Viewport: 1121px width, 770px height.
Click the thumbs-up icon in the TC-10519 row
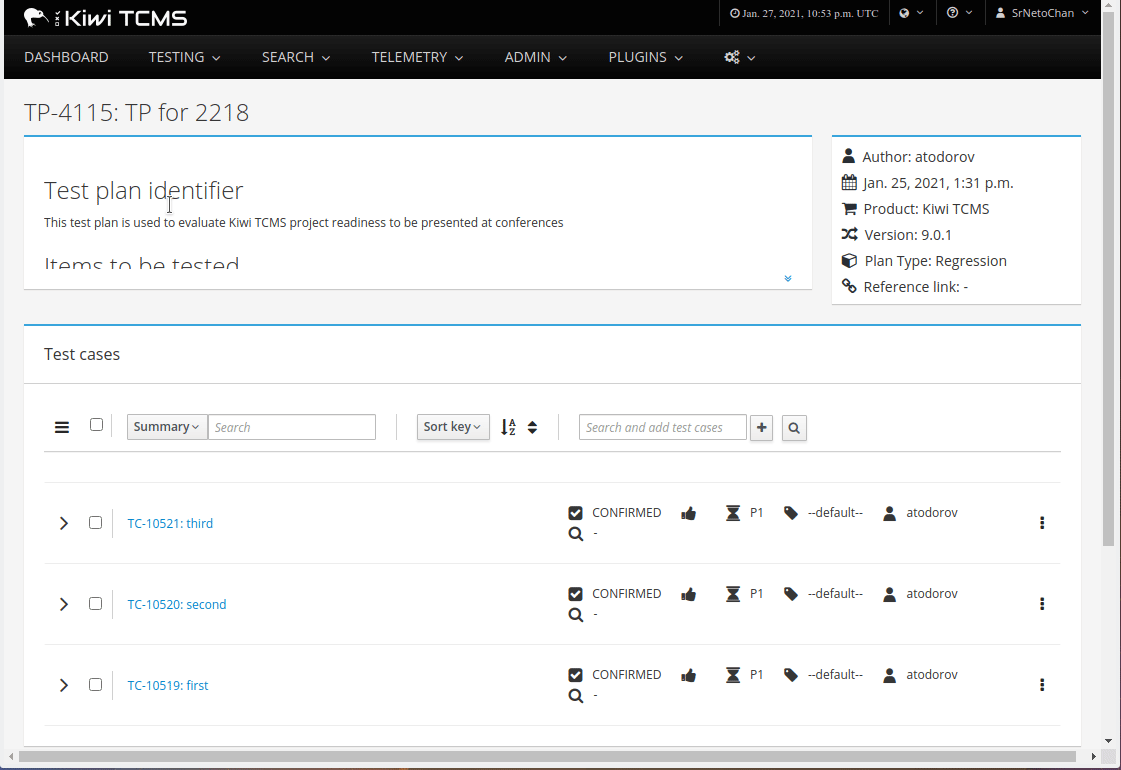click(688, 674)
